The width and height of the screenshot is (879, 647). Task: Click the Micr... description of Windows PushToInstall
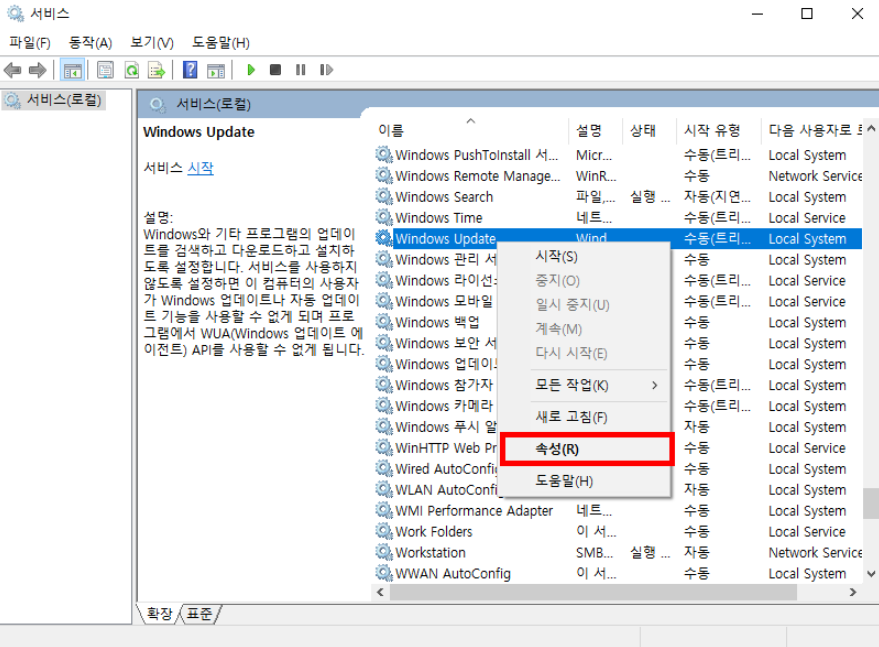pos(594,155)
